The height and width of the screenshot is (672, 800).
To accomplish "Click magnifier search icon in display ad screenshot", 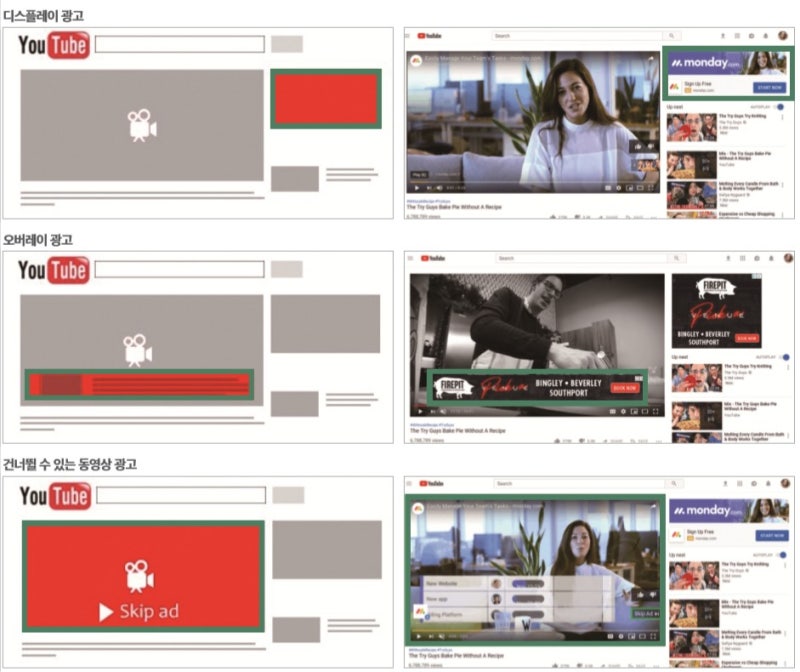I will click(671, 36).
